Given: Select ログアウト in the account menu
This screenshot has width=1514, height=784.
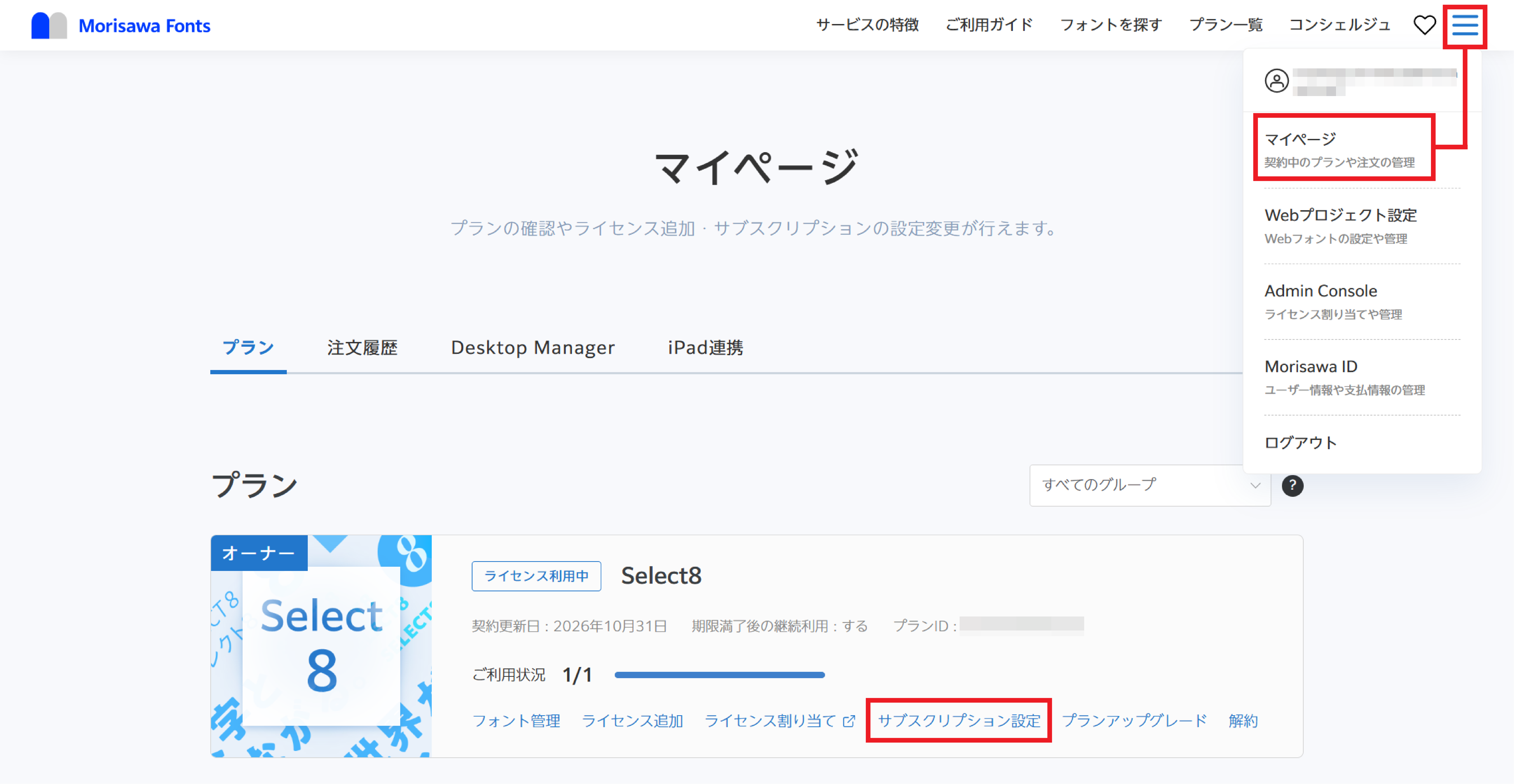Looking at the screenshot, I should 1301,443.
